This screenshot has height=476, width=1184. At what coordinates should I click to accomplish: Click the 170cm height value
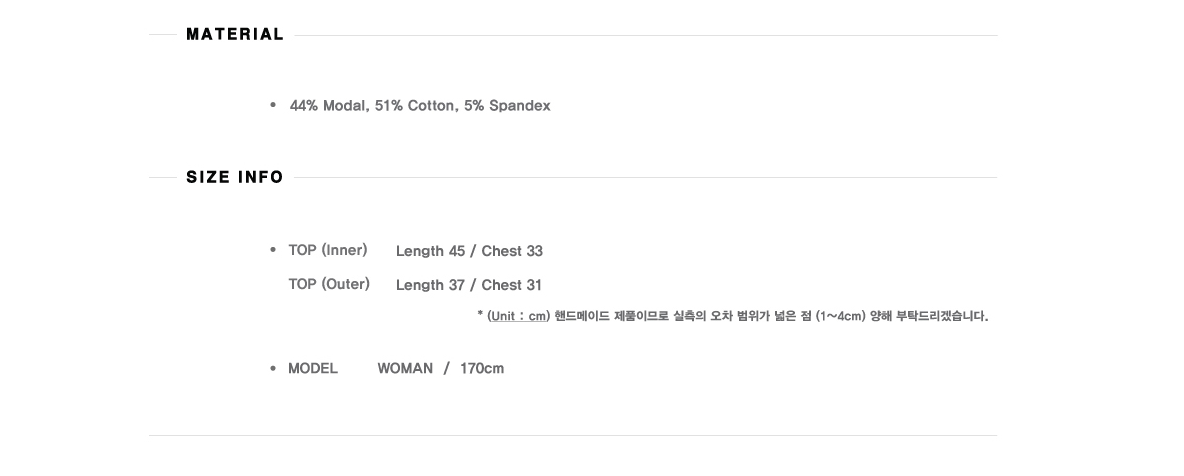click(x=482, y=369)
